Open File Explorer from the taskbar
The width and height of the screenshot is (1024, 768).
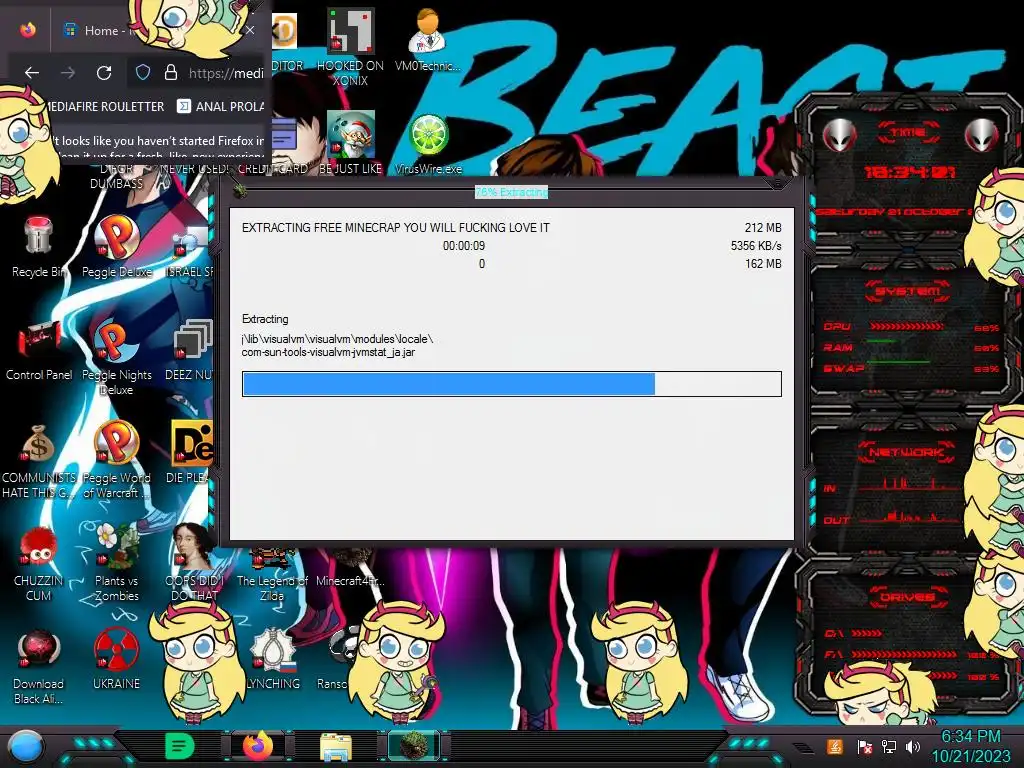click(x=336, y=746)
